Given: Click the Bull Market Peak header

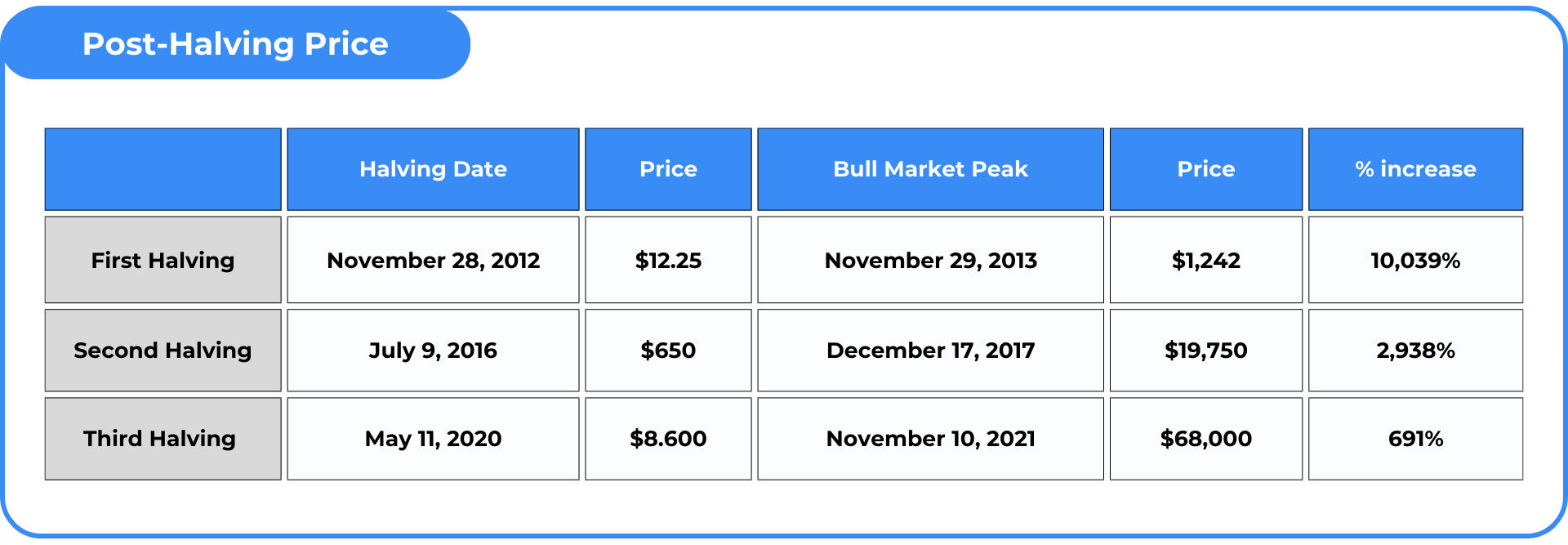Looking at the screenshot, I should pyautogui.click(x=930, y=169).
